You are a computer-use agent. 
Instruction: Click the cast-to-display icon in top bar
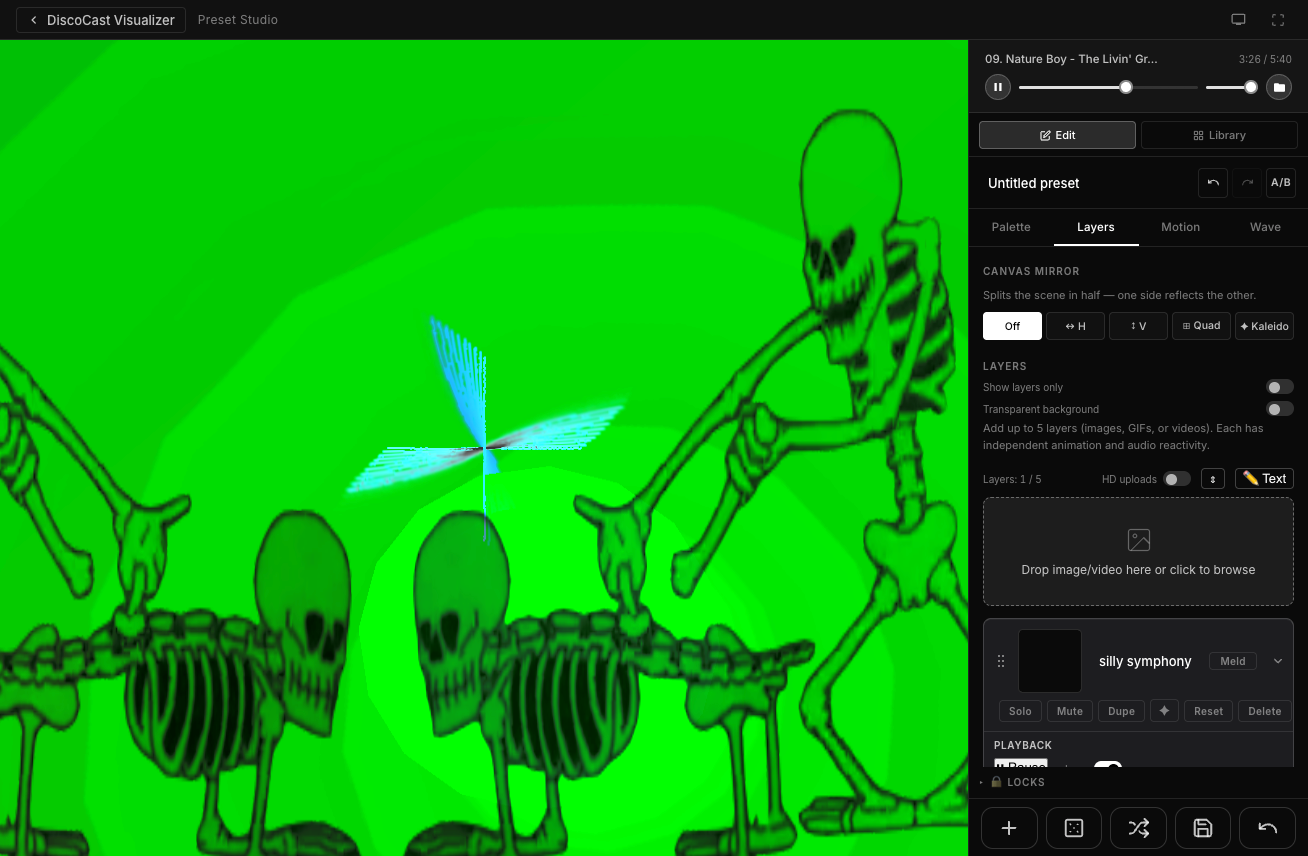pos(1238,20)
